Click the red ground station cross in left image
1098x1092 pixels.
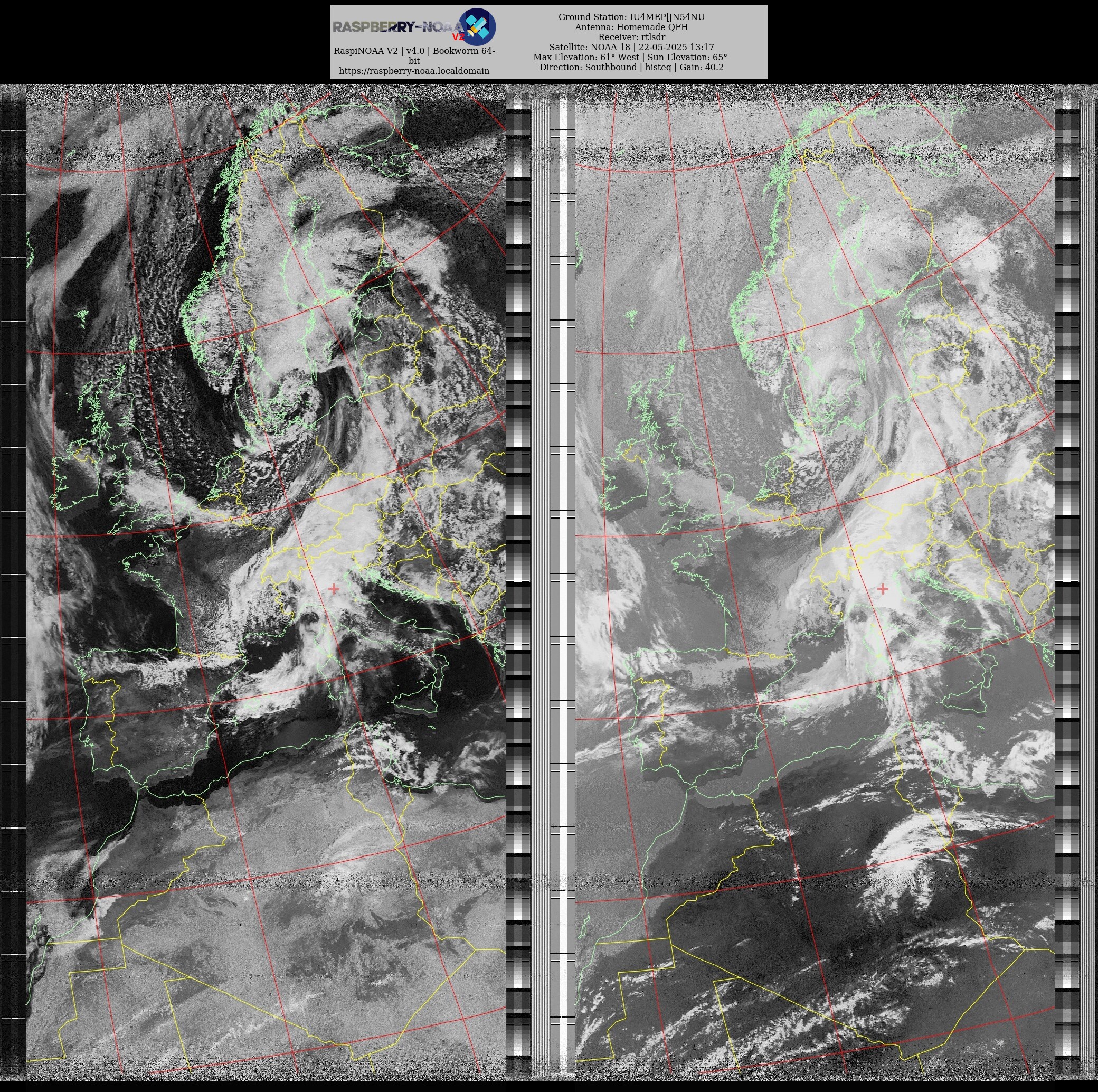point(334,589)
